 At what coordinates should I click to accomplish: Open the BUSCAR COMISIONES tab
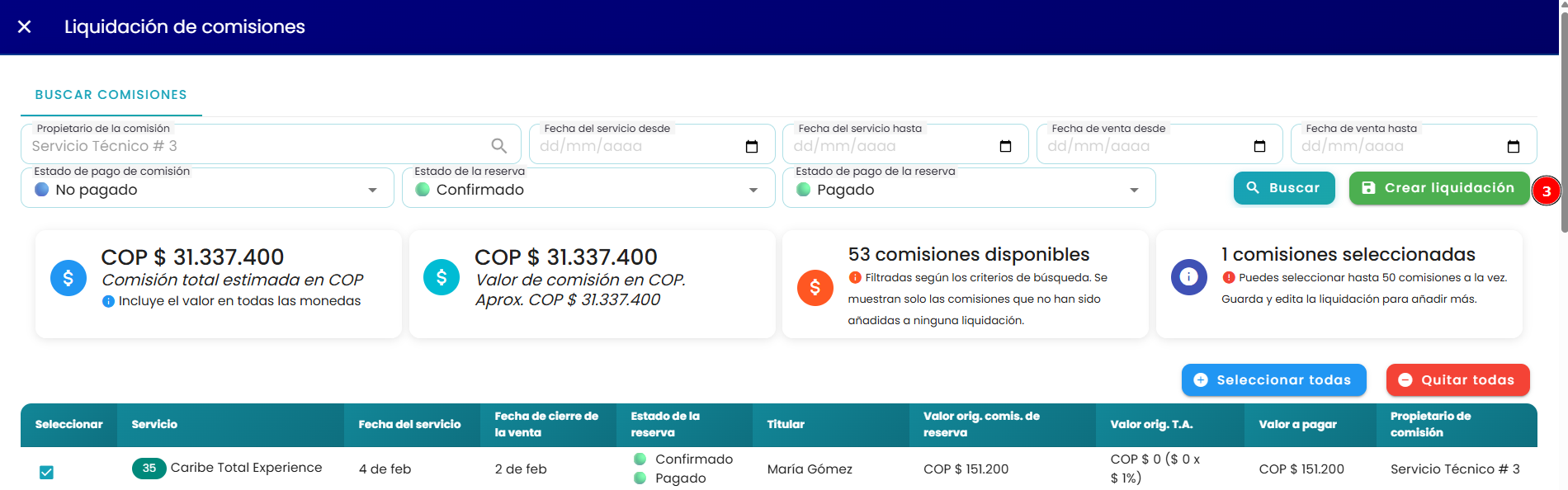pos(111,95)
